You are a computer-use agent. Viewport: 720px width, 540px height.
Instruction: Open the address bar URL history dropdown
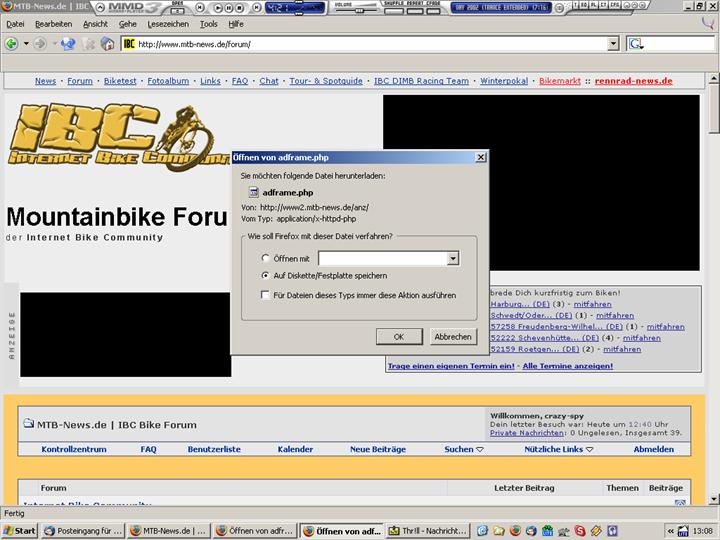[x=613, y=44]
